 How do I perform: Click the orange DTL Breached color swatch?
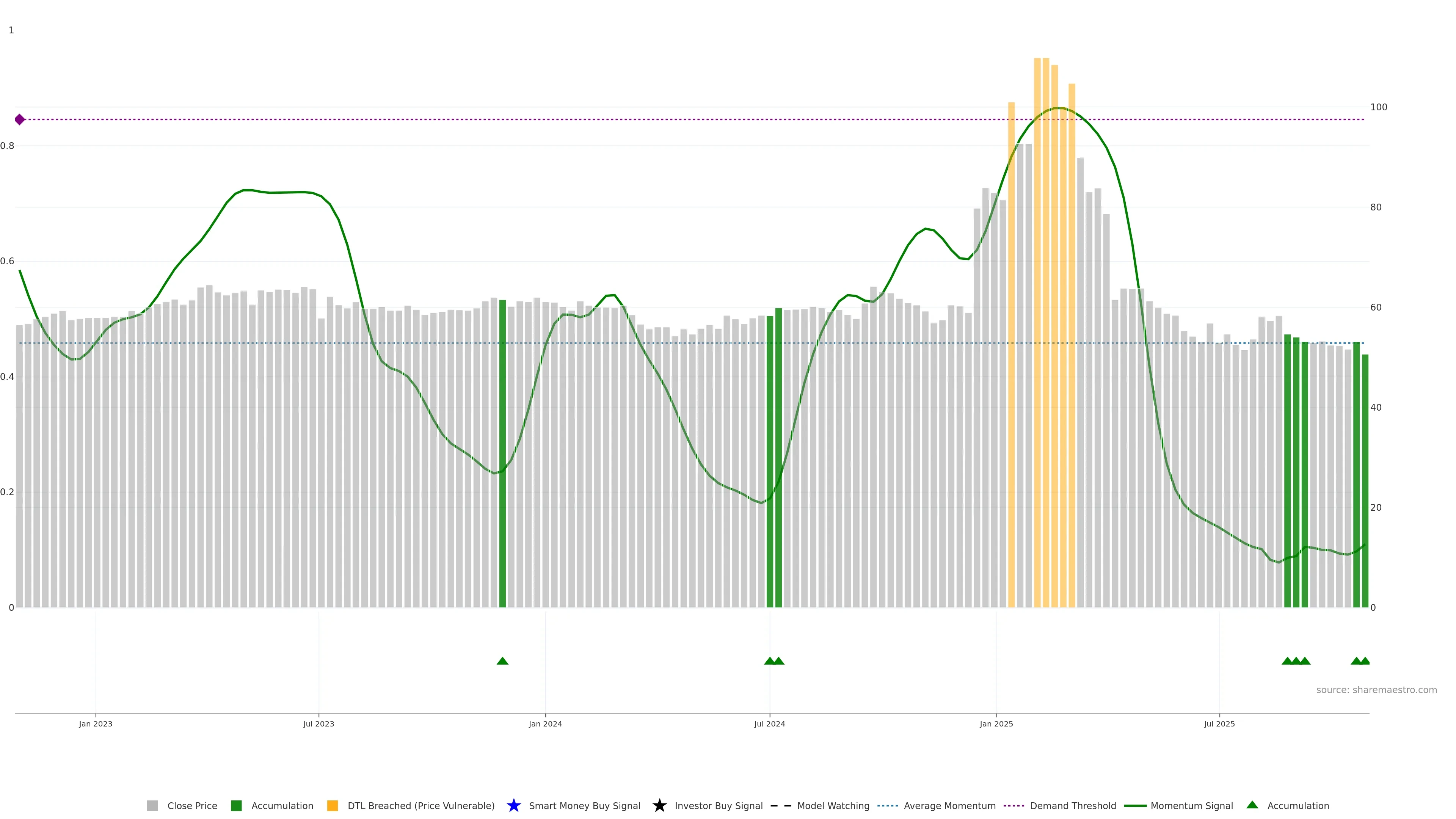[333, 805]
